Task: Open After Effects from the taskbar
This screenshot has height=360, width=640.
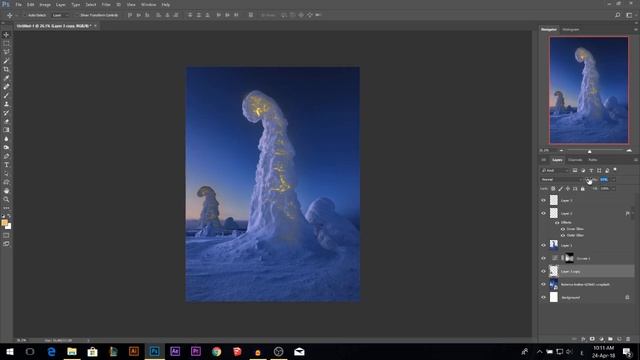Action: [175, 351]
